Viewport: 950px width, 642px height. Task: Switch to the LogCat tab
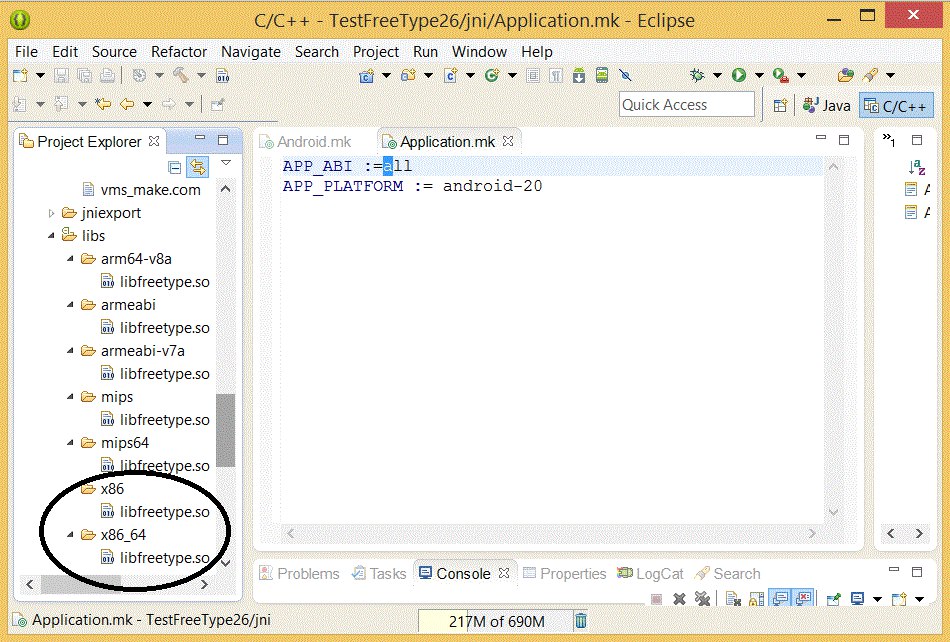click(x=650, y=574)
